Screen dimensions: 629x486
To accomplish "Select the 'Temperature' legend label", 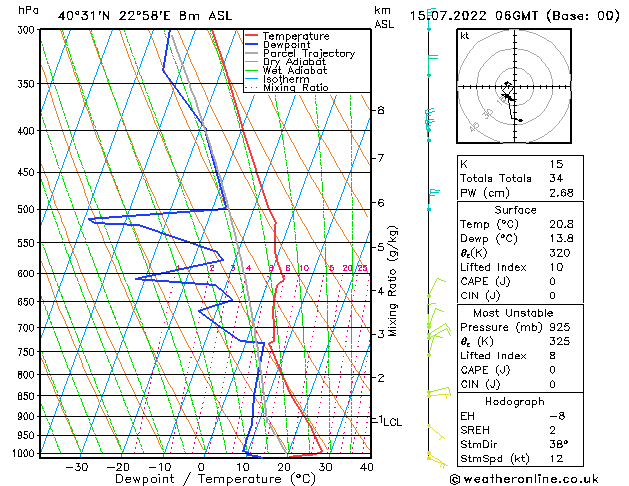I will coord(296,36).
